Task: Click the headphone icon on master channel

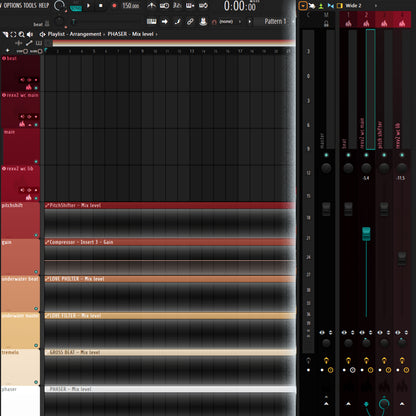Action: tap(326, 24)
